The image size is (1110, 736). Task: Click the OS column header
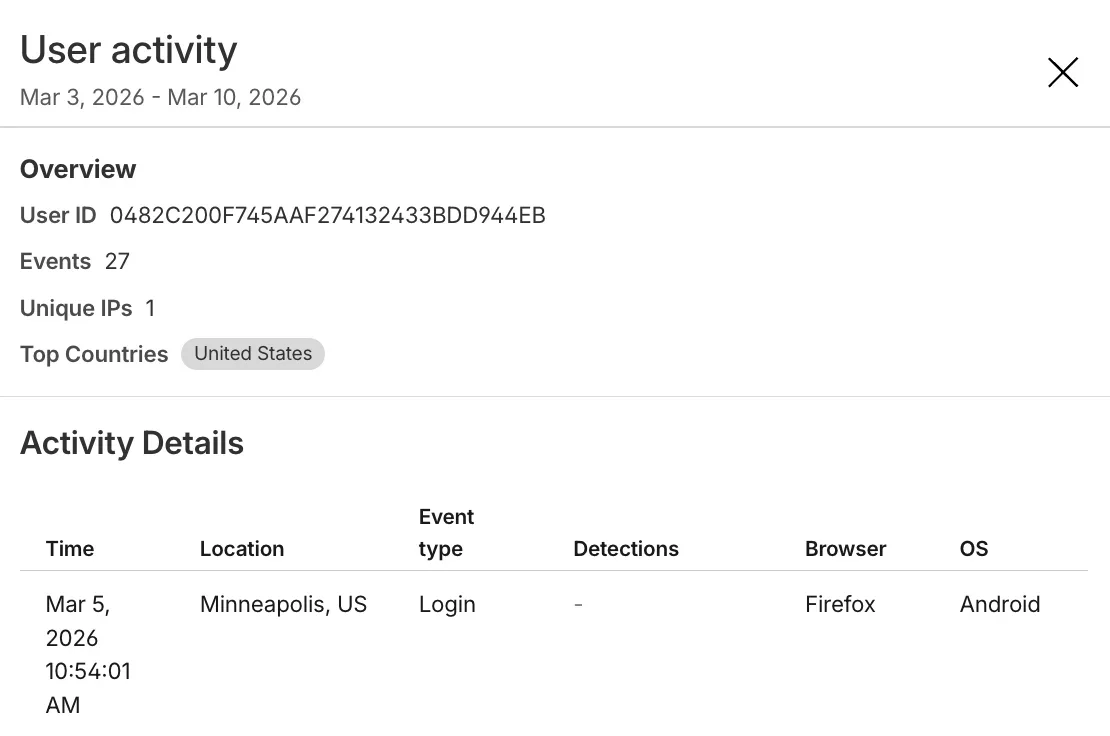click(x=972, y=548)
